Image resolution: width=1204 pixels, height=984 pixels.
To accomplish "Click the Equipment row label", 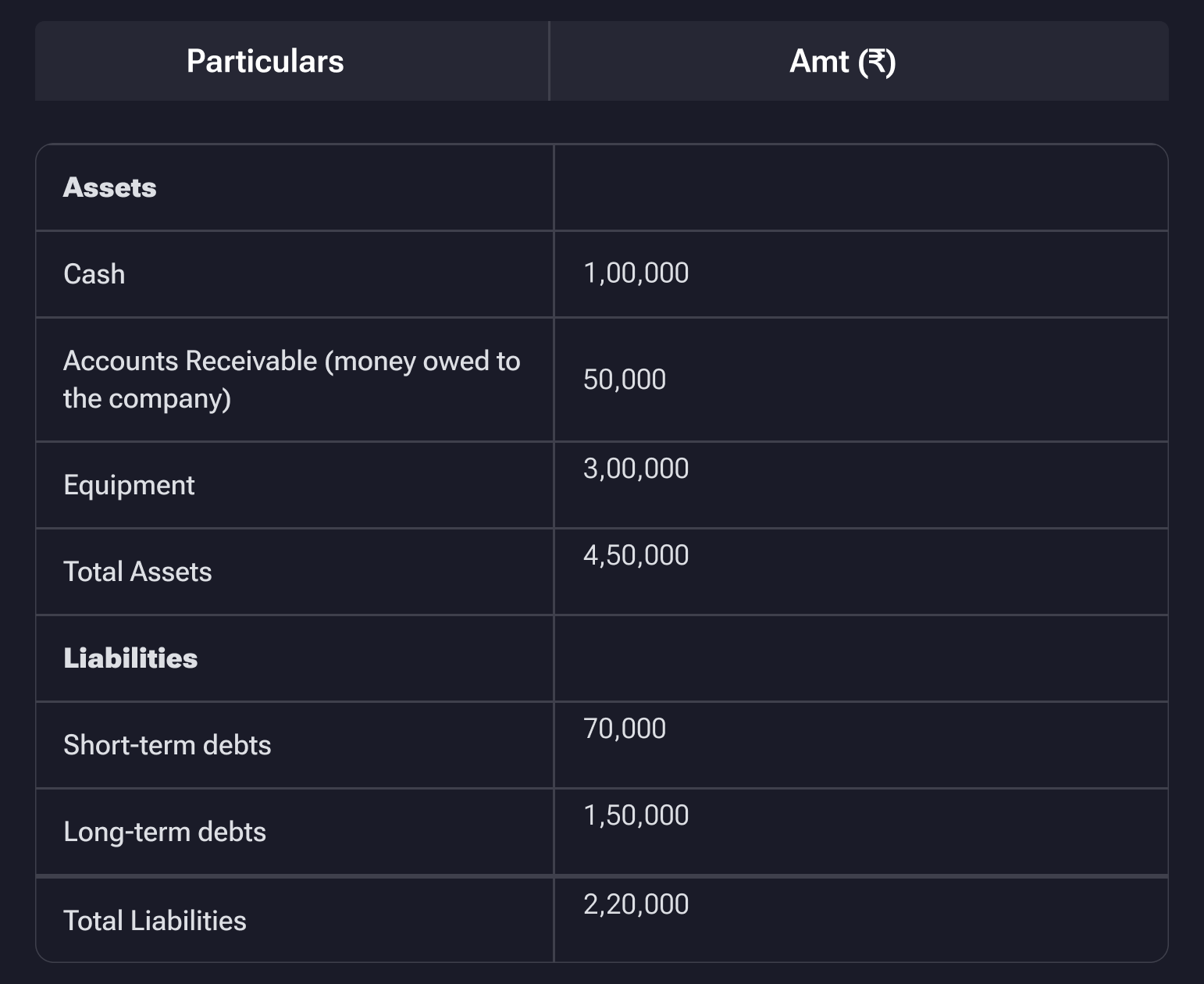I will 129,485.
